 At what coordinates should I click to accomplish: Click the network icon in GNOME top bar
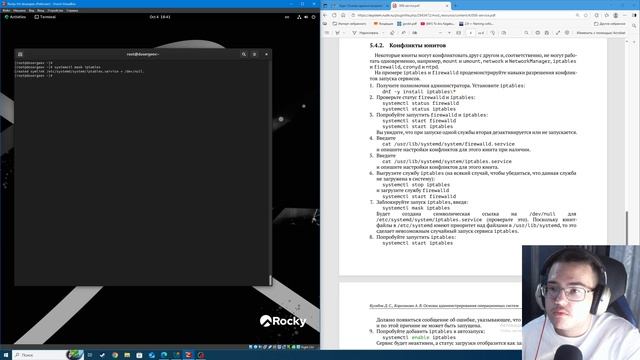coord(299,17)
